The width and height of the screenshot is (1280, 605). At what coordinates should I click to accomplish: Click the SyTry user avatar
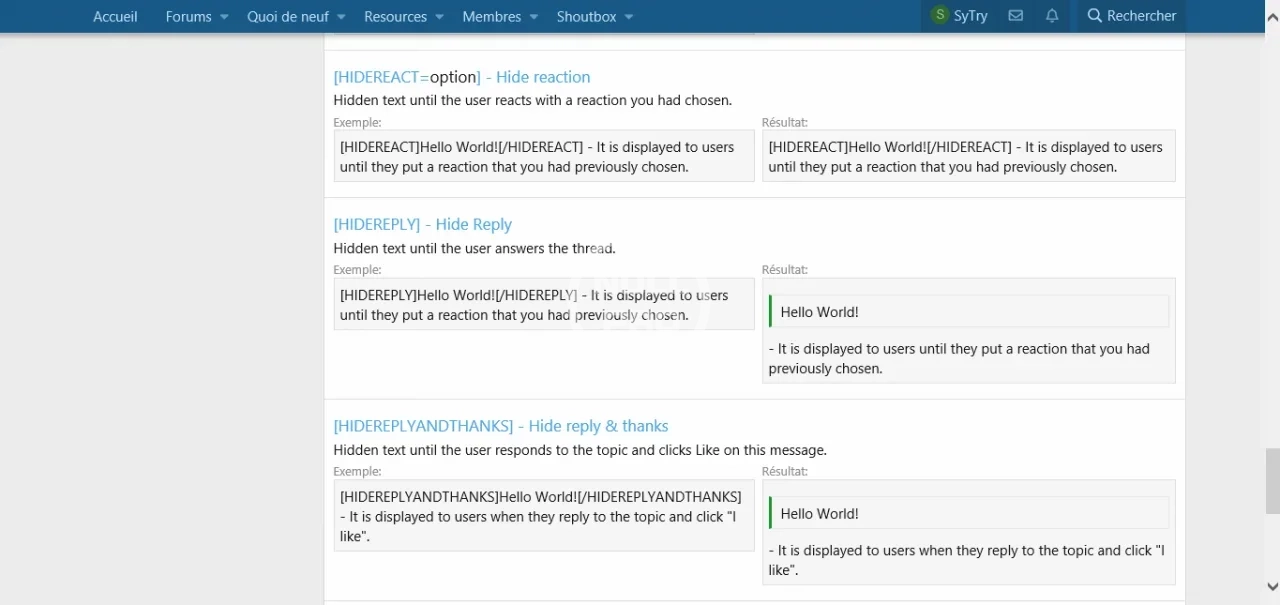coord(939,16)
